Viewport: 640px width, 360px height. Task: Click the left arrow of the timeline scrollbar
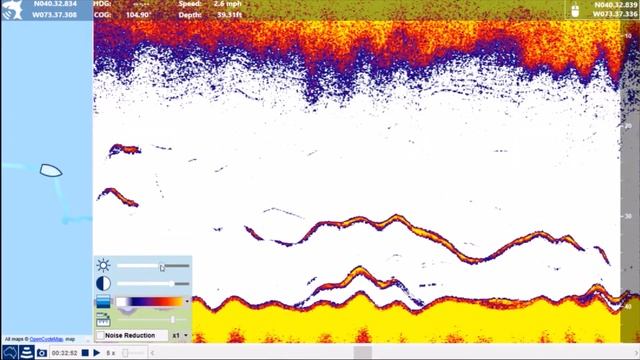[152, 353]
